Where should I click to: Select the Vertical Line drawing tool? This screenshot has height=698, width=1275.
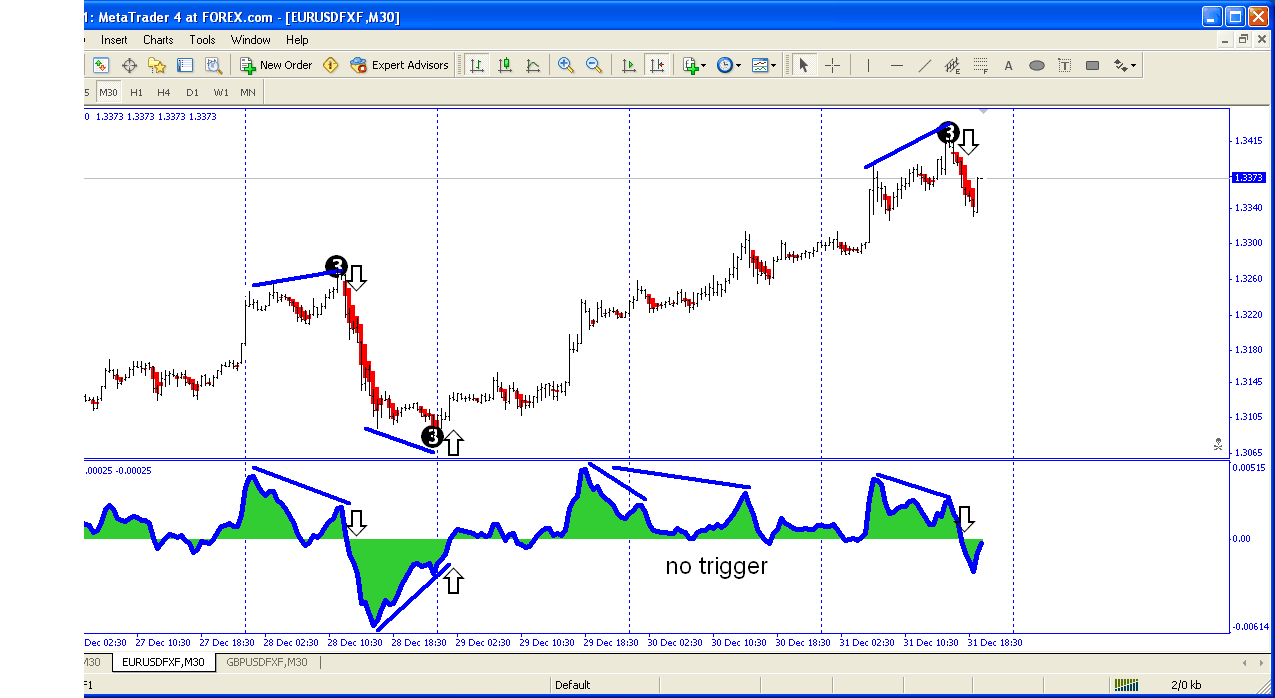pos(868,66)
